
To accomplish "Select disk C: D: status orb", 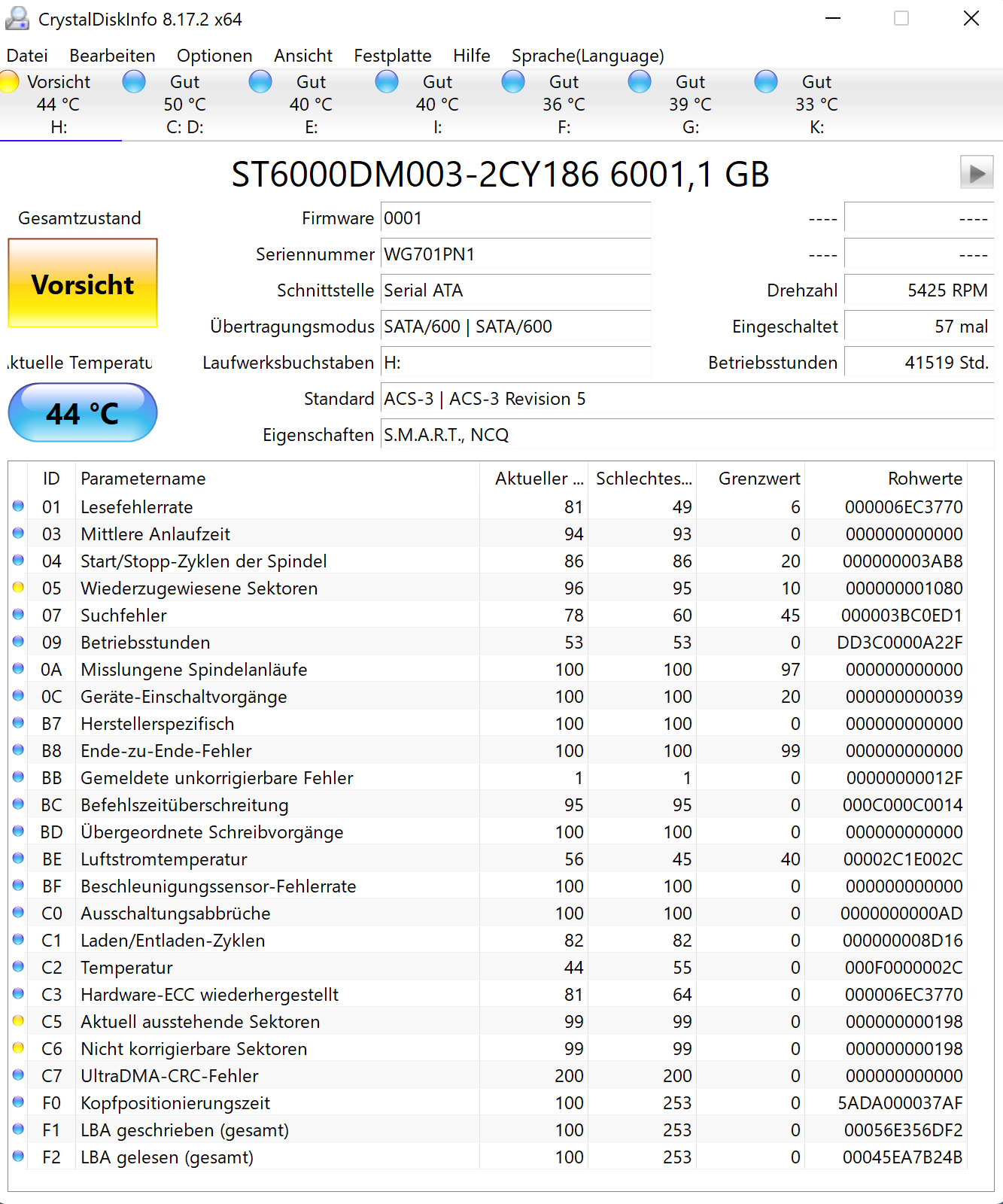I will pos(134,81).
